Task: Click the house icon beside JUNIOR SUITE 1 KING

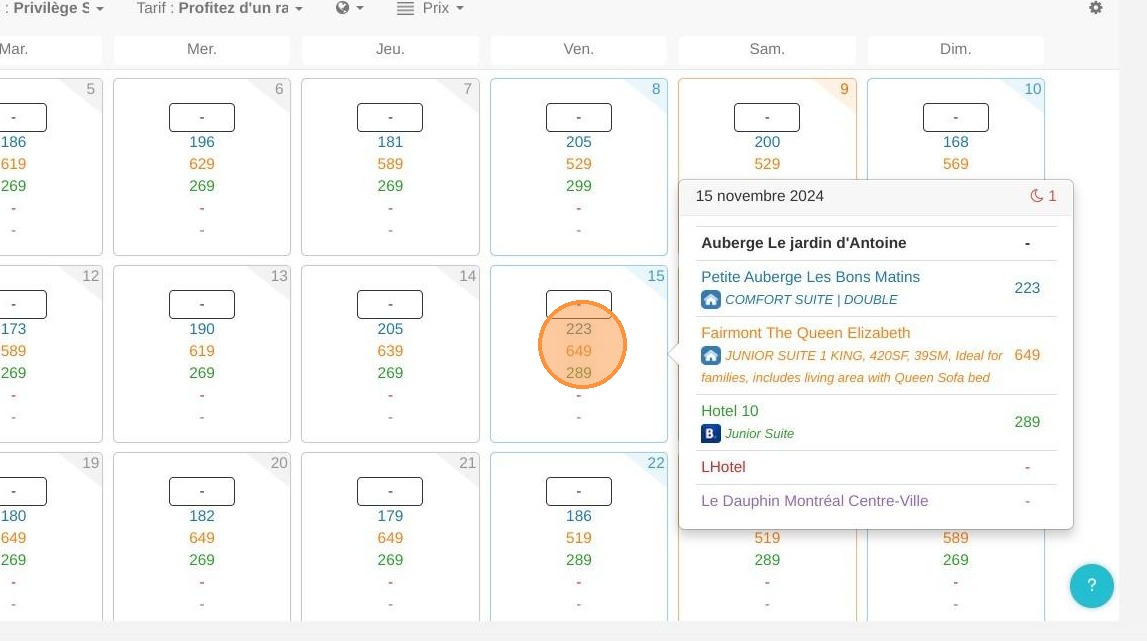Action: click(710, 356)
